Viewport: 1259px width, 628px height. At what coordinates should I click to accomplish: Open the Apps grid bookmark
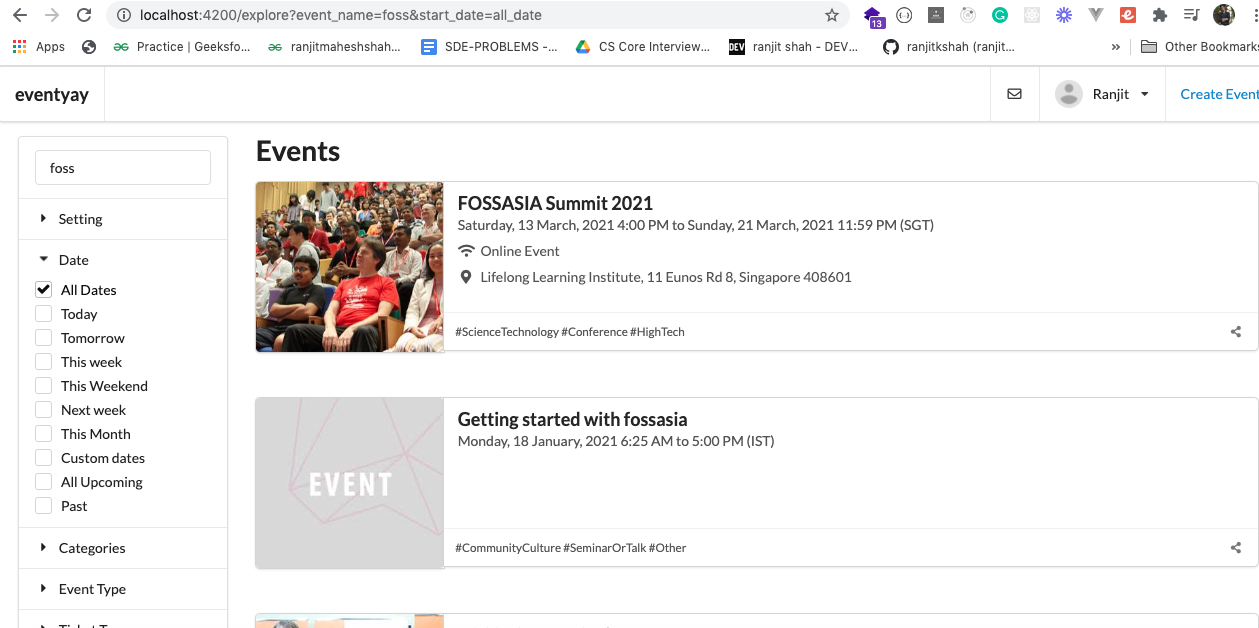point(38,47)
